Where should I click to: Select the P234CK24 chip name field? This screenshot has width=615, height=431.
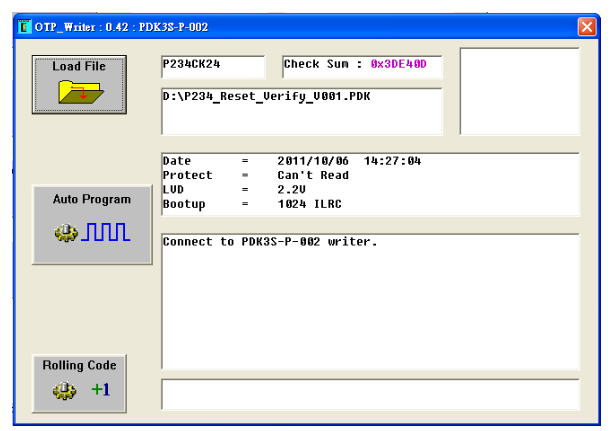(x=213, y=66)
